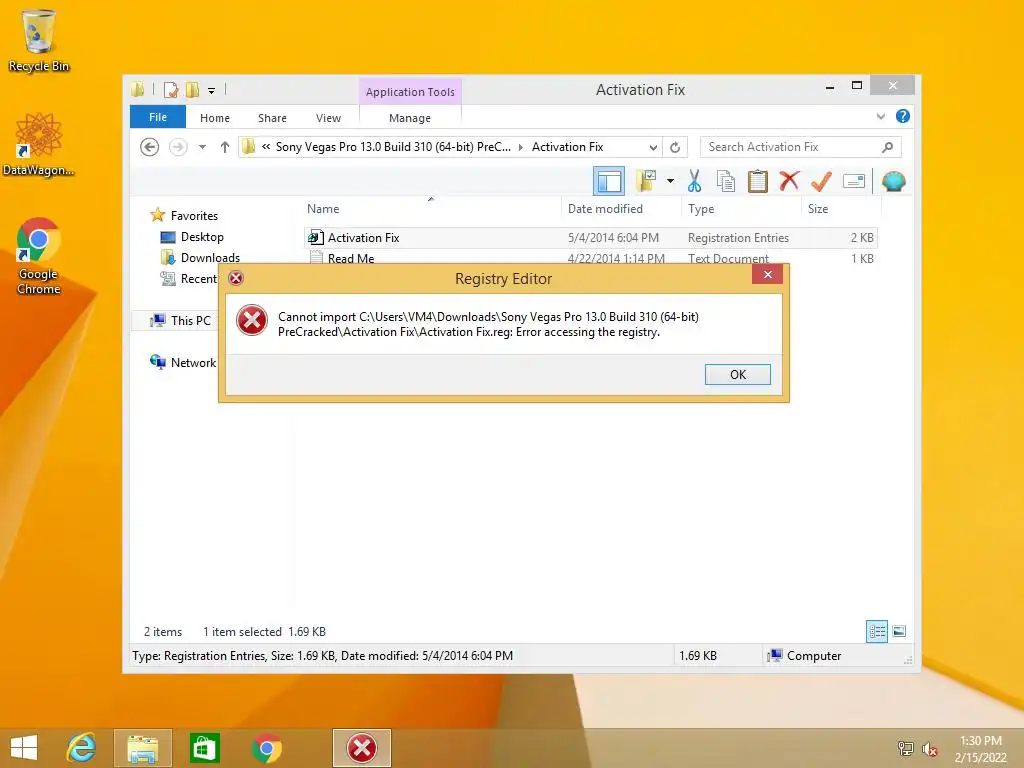The width and height of the screenshot is (1024, 768).
Task: Open the Windows Start button
Action: 24,748
